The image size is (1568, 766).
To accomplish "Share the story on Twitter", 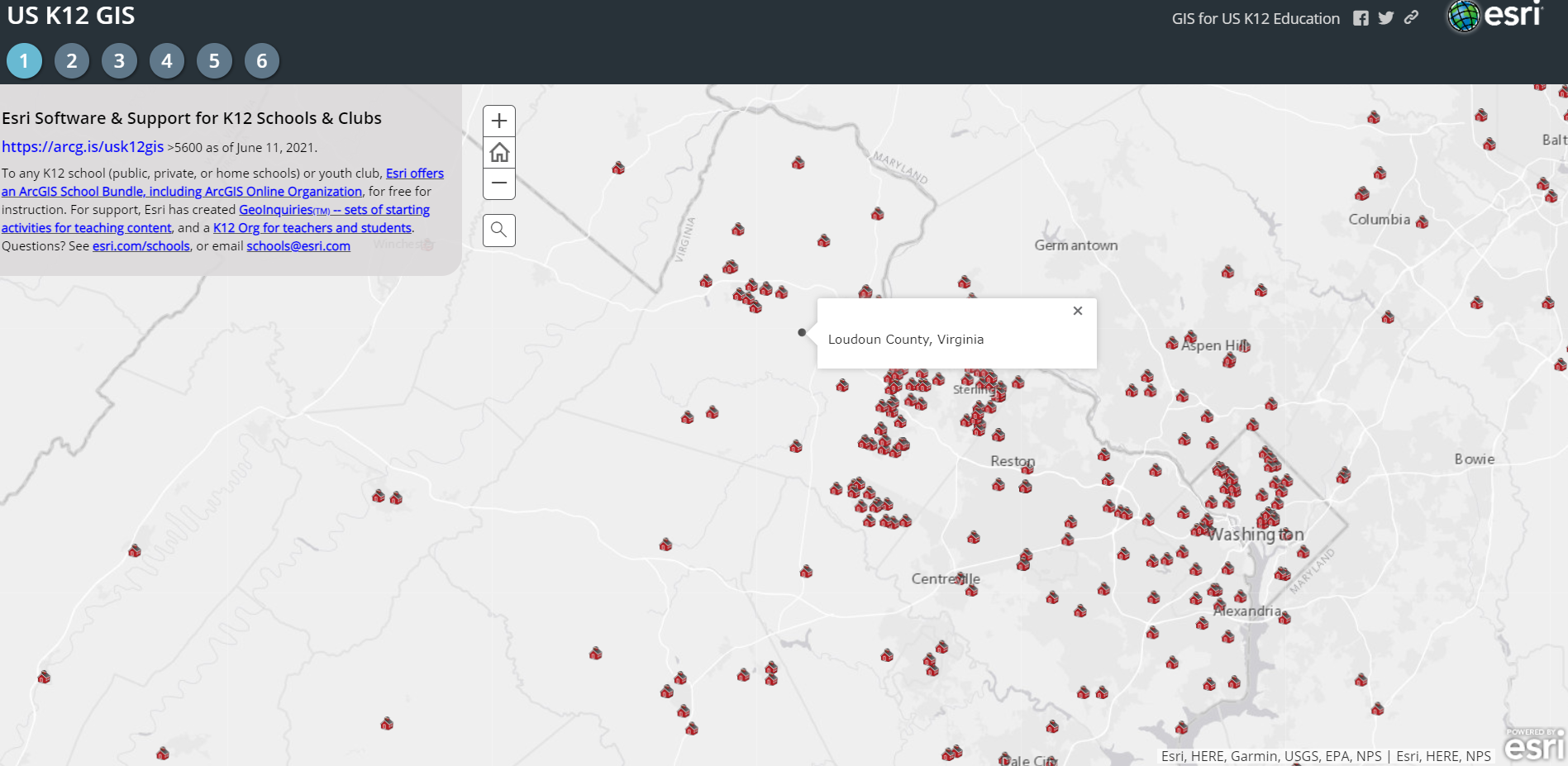I will 1386,18.
